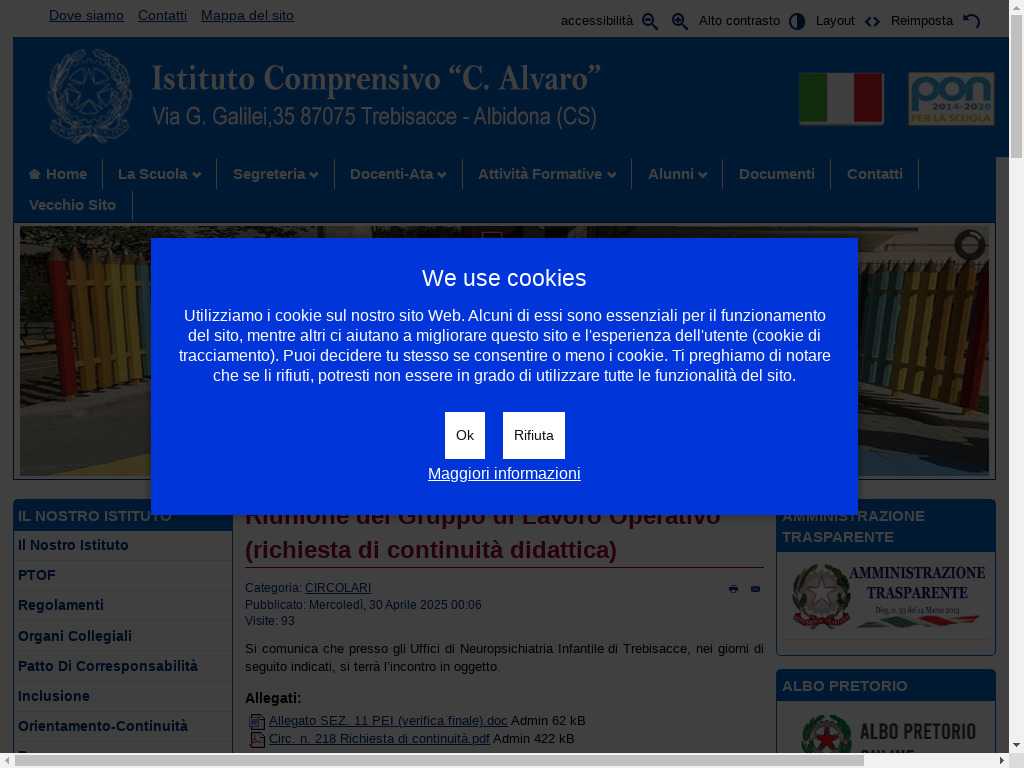
Task: Click the Italian Republic emblem logo in the header
Action: coord(90,96)
